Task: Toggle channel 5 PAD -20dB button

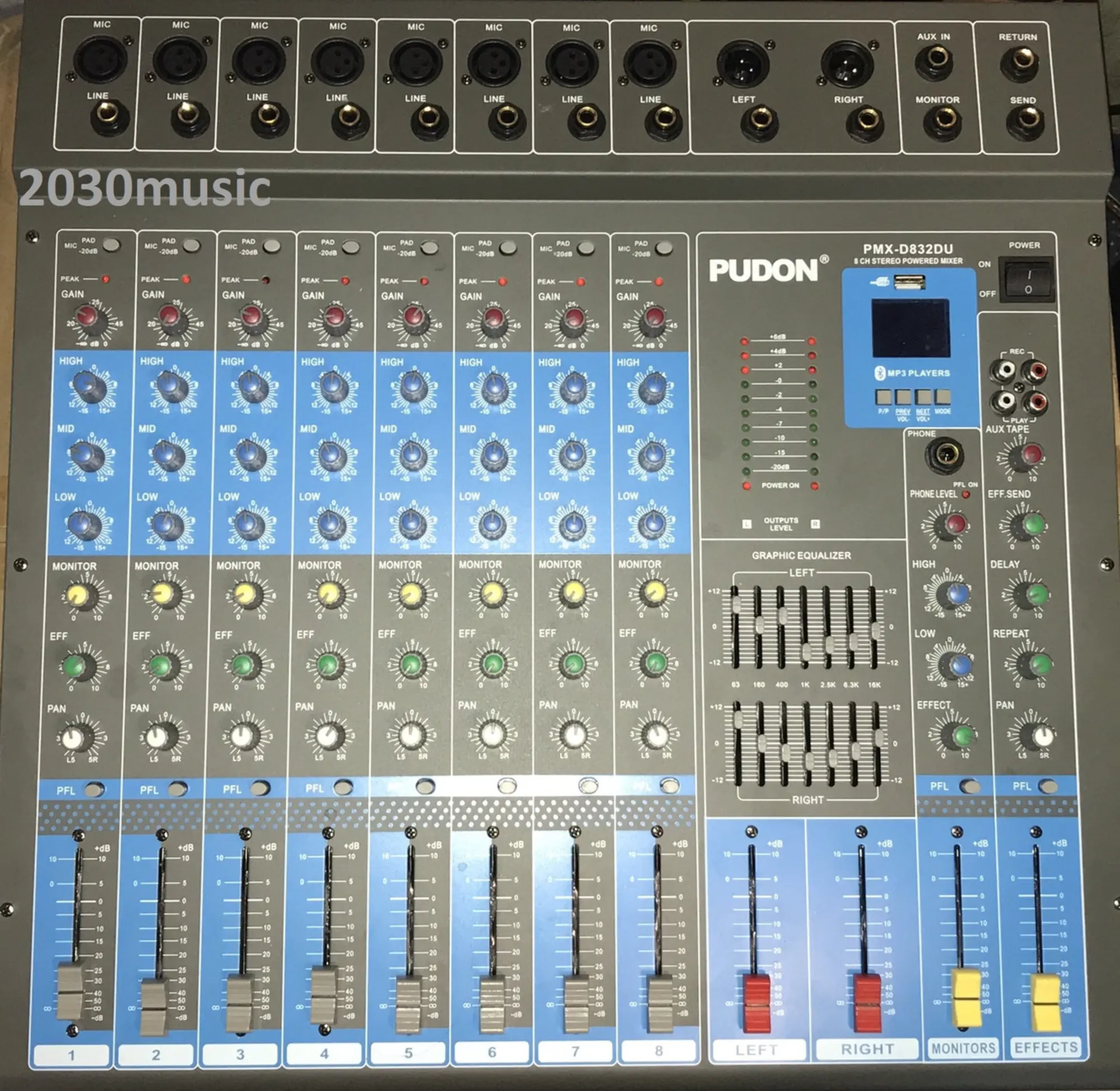Action: [x=430, y=248]
